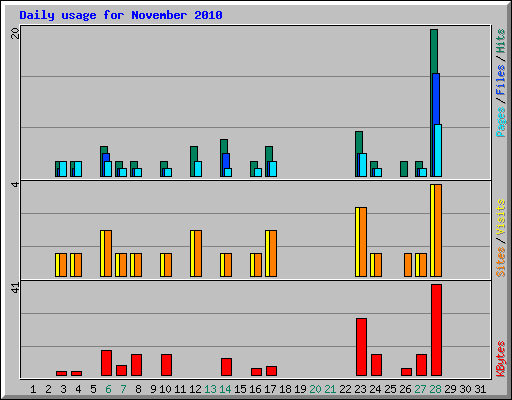This screenshot has height=400, width=512.
Task: Click the red KBytes bar for day 23
Action: coord(361,347)
